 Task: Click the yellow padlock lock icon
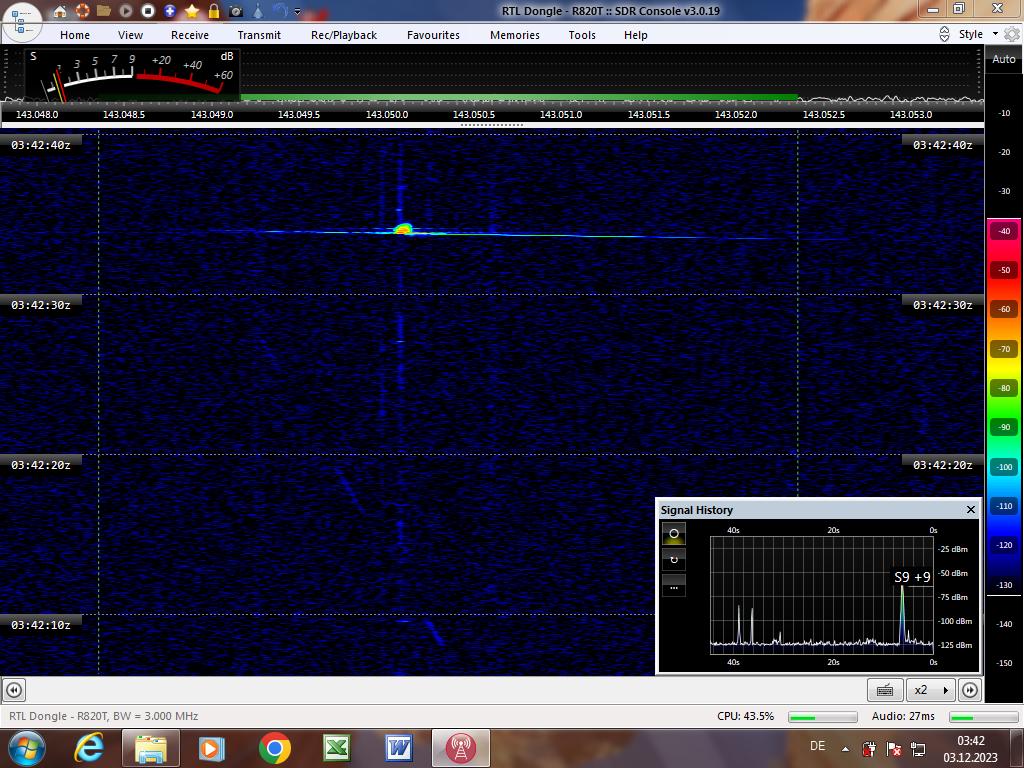[x=214, y=10]
